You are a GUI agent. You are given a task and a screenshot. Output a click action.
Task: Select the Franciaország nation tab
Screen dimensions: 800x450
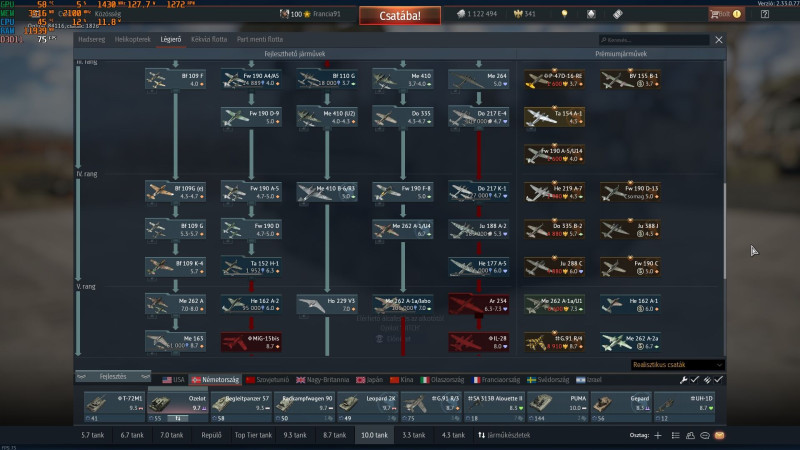[496, 380]
